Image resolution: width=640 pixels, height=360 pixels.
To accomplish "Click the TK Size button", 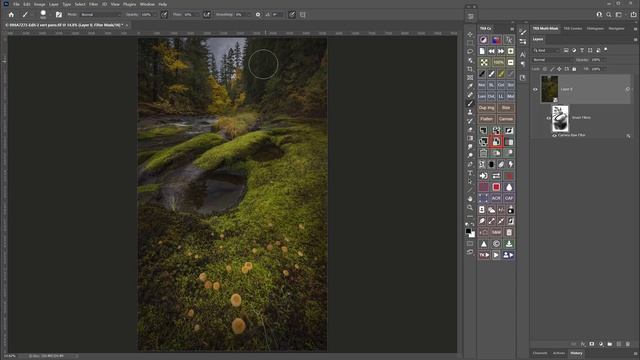I will (x=506, y=108).
